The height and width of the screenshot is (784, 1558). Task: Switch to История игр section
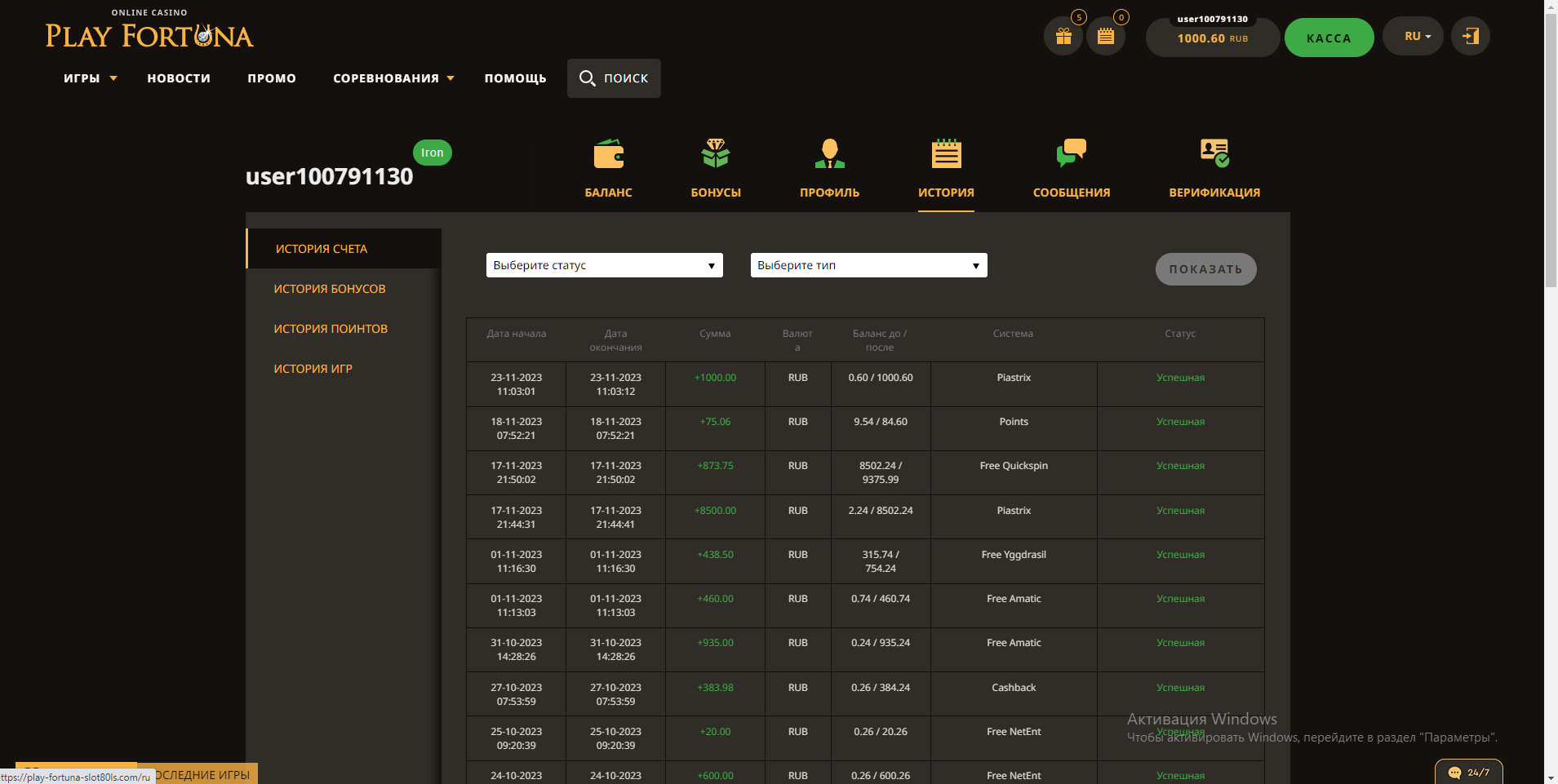click(313, 369)
